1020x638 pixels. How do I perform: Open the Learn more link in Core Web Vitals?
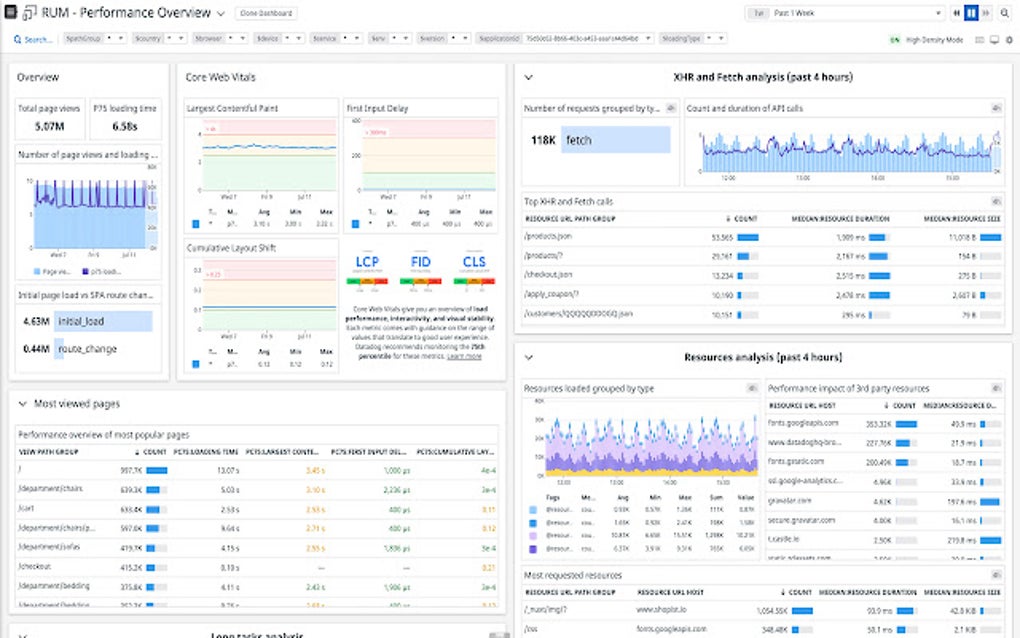click(464, 356)
